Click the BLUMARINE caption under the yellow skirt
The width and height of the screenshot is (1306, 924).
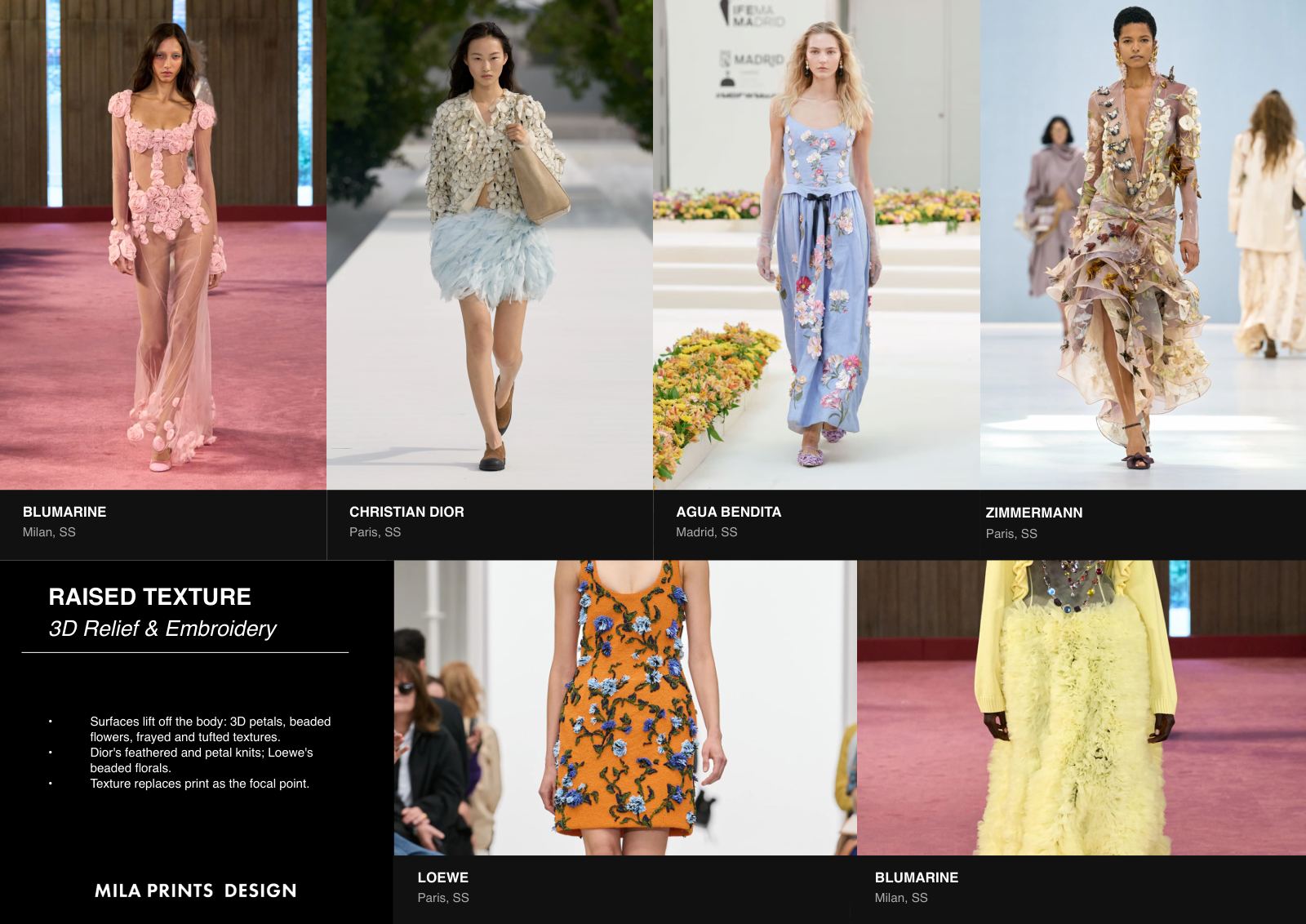coord(917,877)
